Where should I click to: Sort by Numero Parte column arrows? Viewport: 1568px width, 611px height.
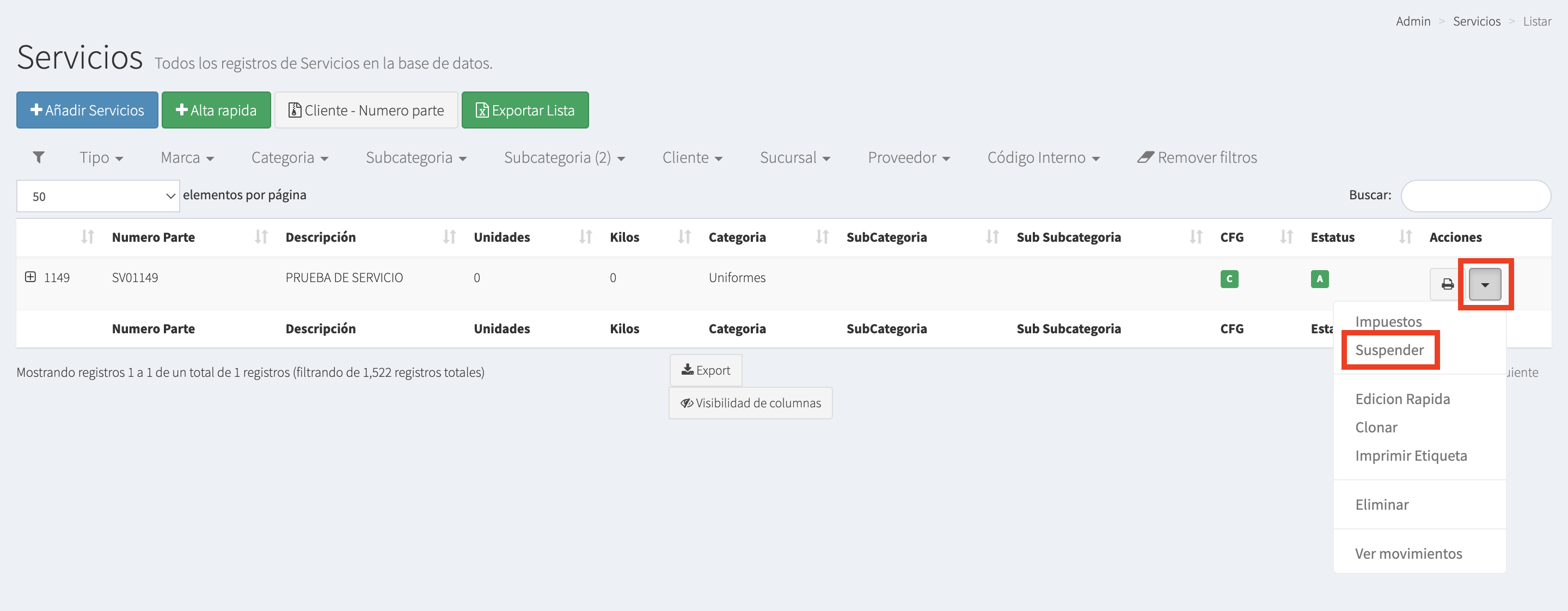(x=261, y=237)
